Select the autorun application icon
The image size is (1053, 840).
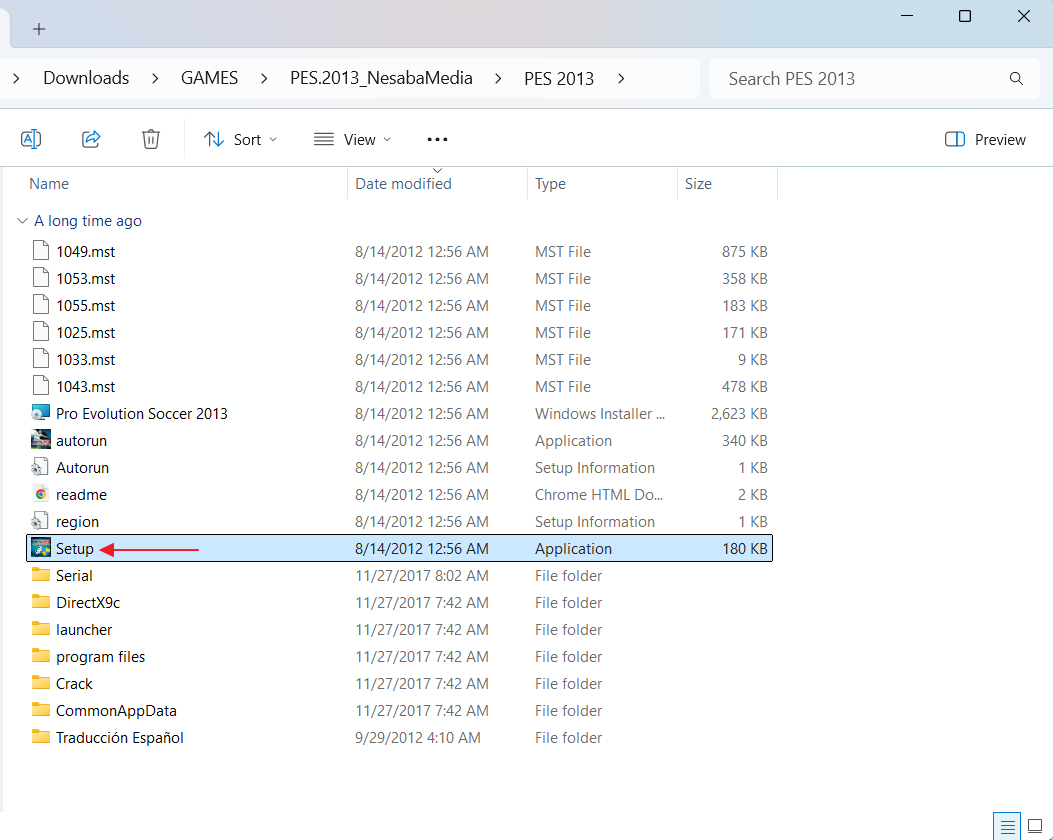(41, 440)
